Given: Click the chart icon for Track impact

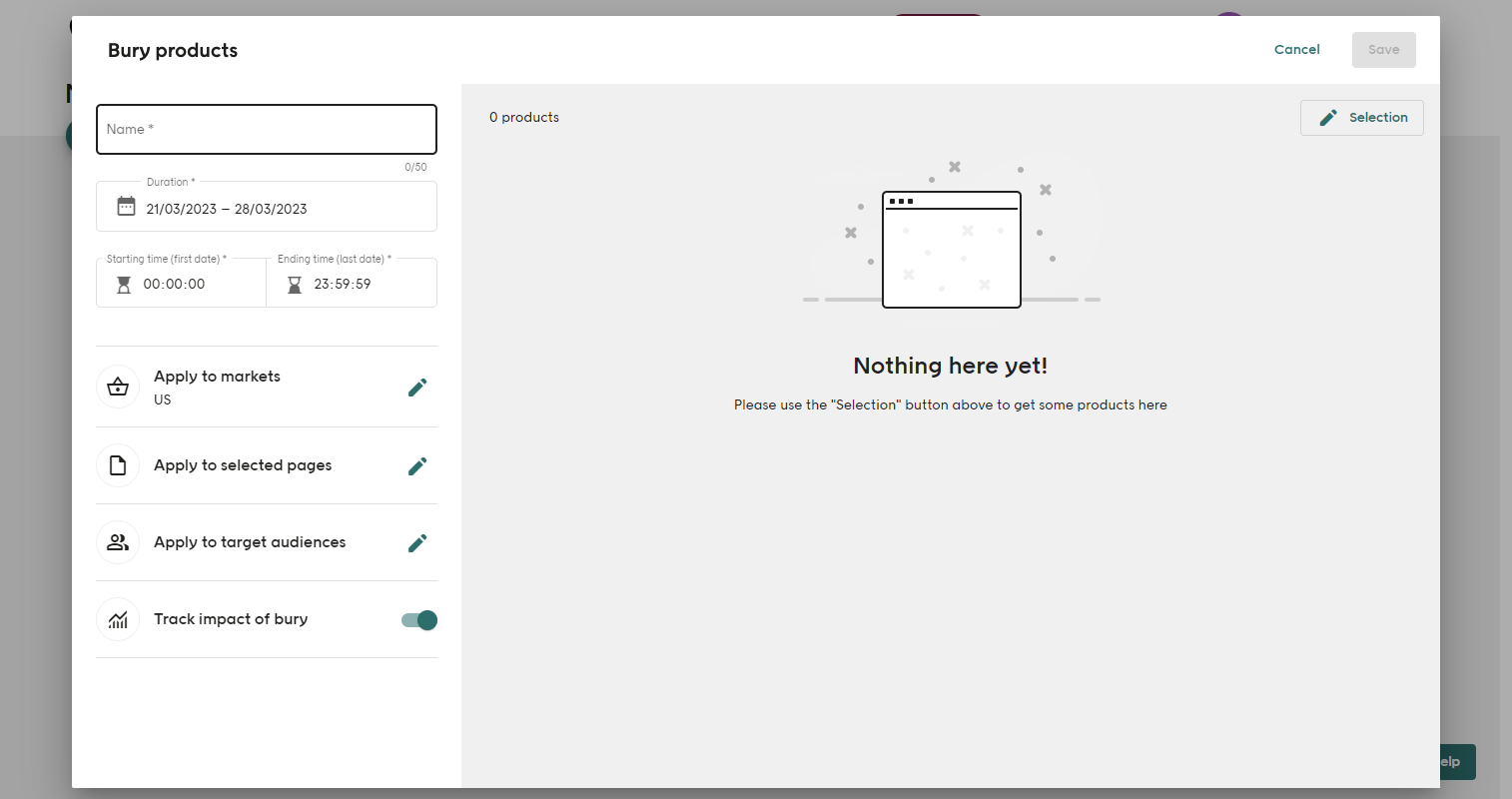Looking at the screenshot, I should coord(118,619).
